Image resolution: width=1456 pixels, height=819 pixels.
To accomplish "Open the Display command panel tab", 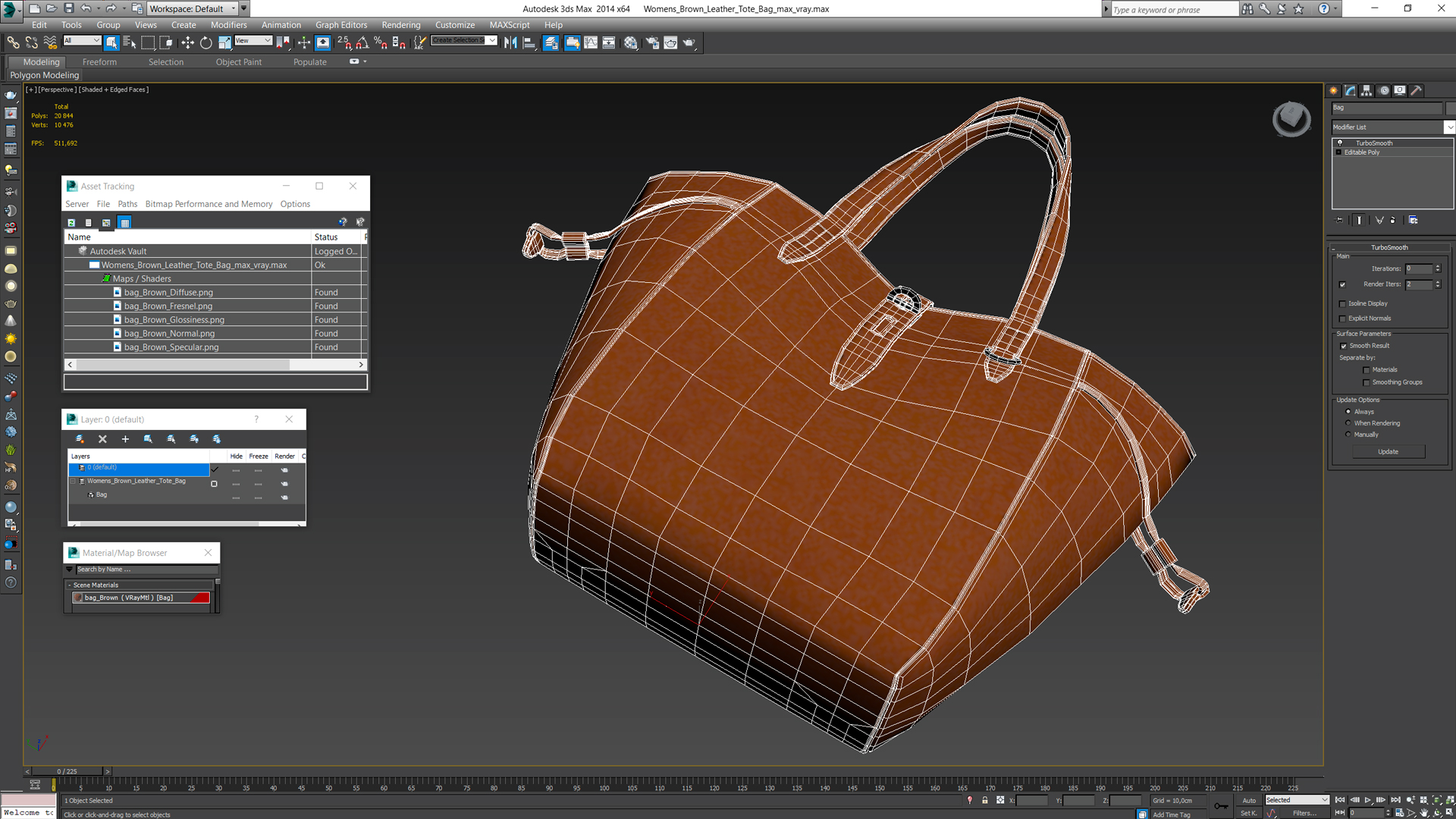I will click(1400, 90).
